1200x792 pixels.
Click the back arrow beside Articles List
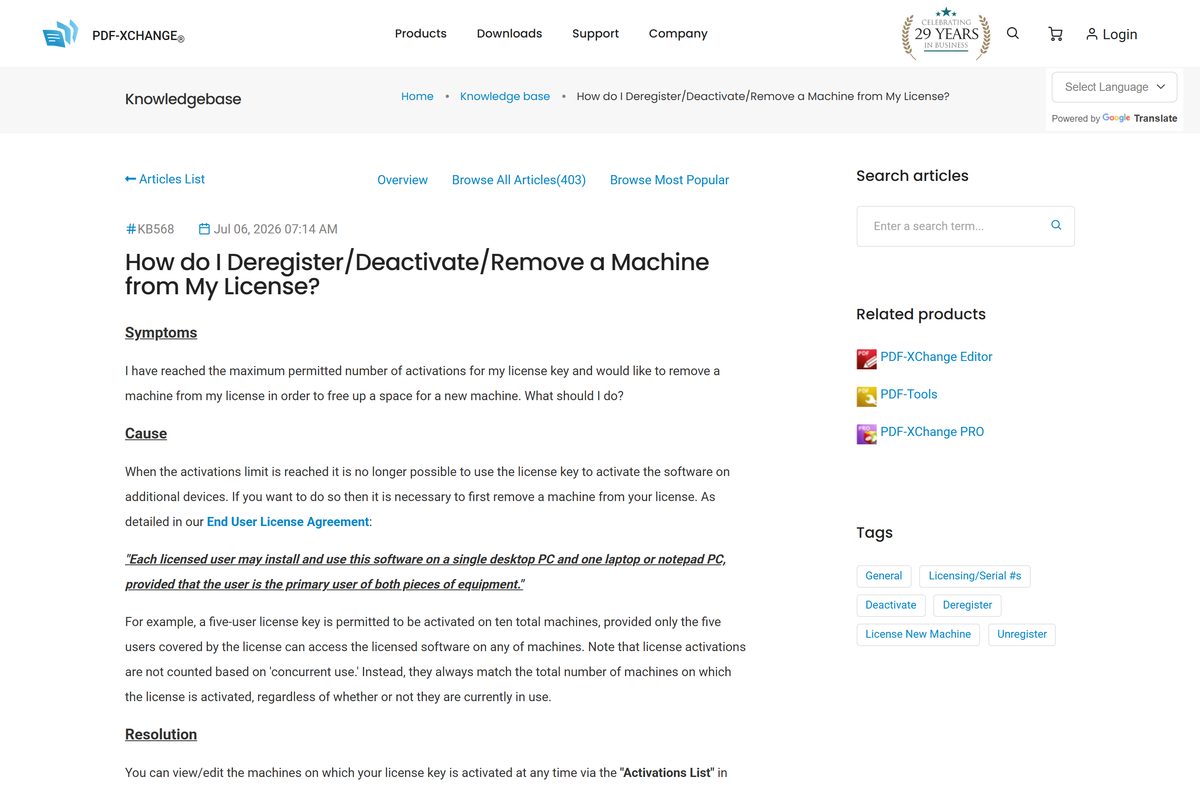[x=130, y=179]
